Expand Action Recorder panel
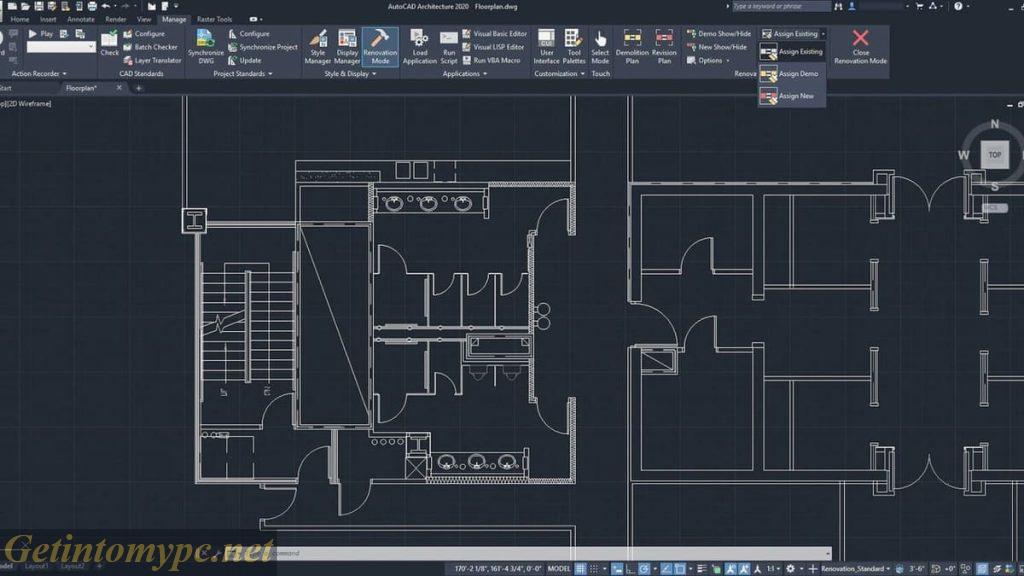Viewport: 1024px width, 576px height. [39, 74]
